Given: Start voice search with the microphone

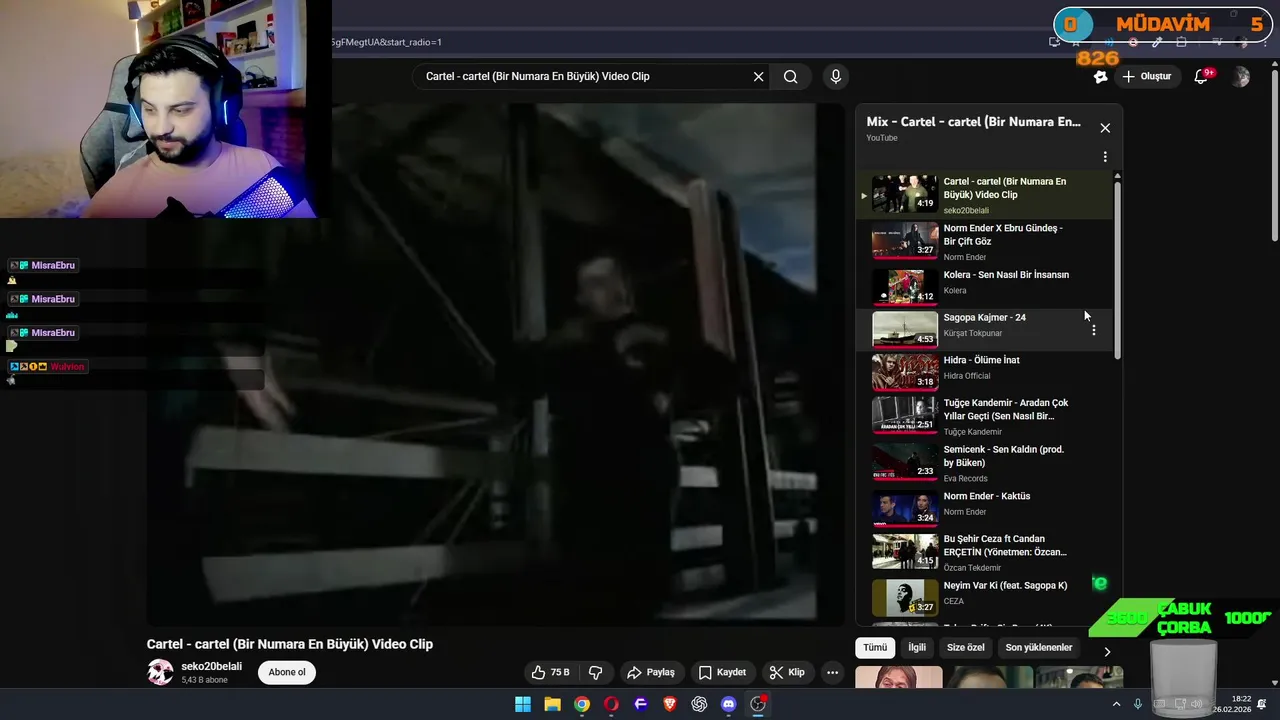Looking at the screenshot, I should [x=836, y=77].
